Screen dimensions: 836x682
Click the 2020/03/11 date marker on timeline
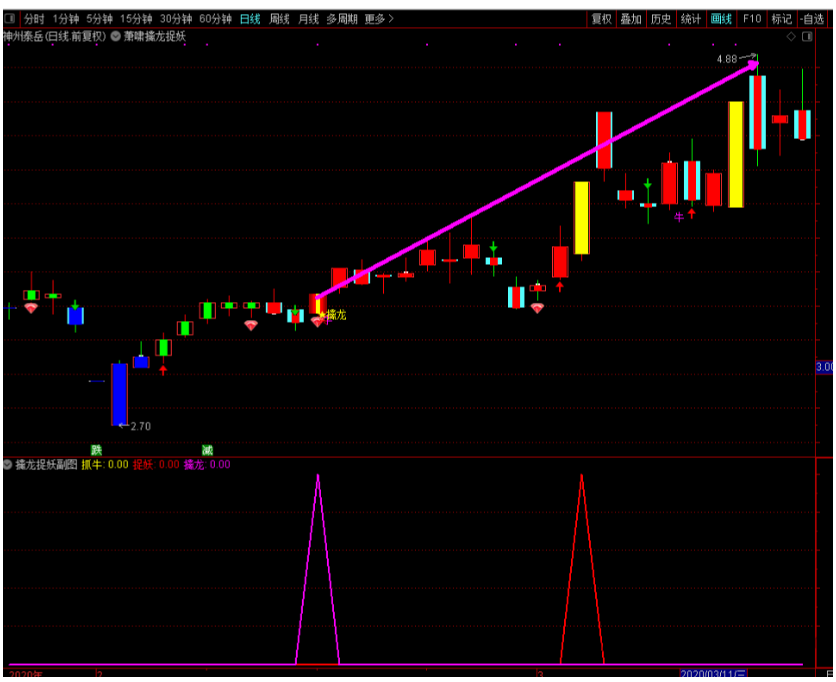click(712, 675)
